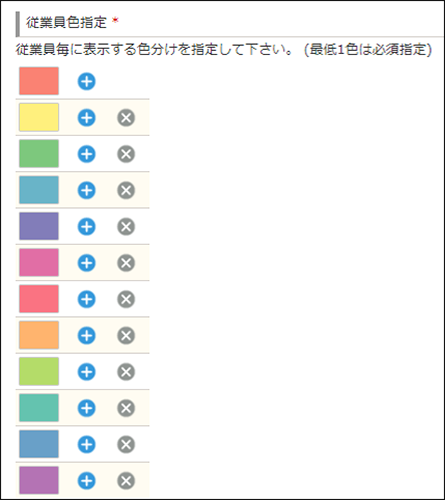445x500 pixels.
Task: Click the plus icon beside the mint-turquoise swatch
Action: coord(87,408)
